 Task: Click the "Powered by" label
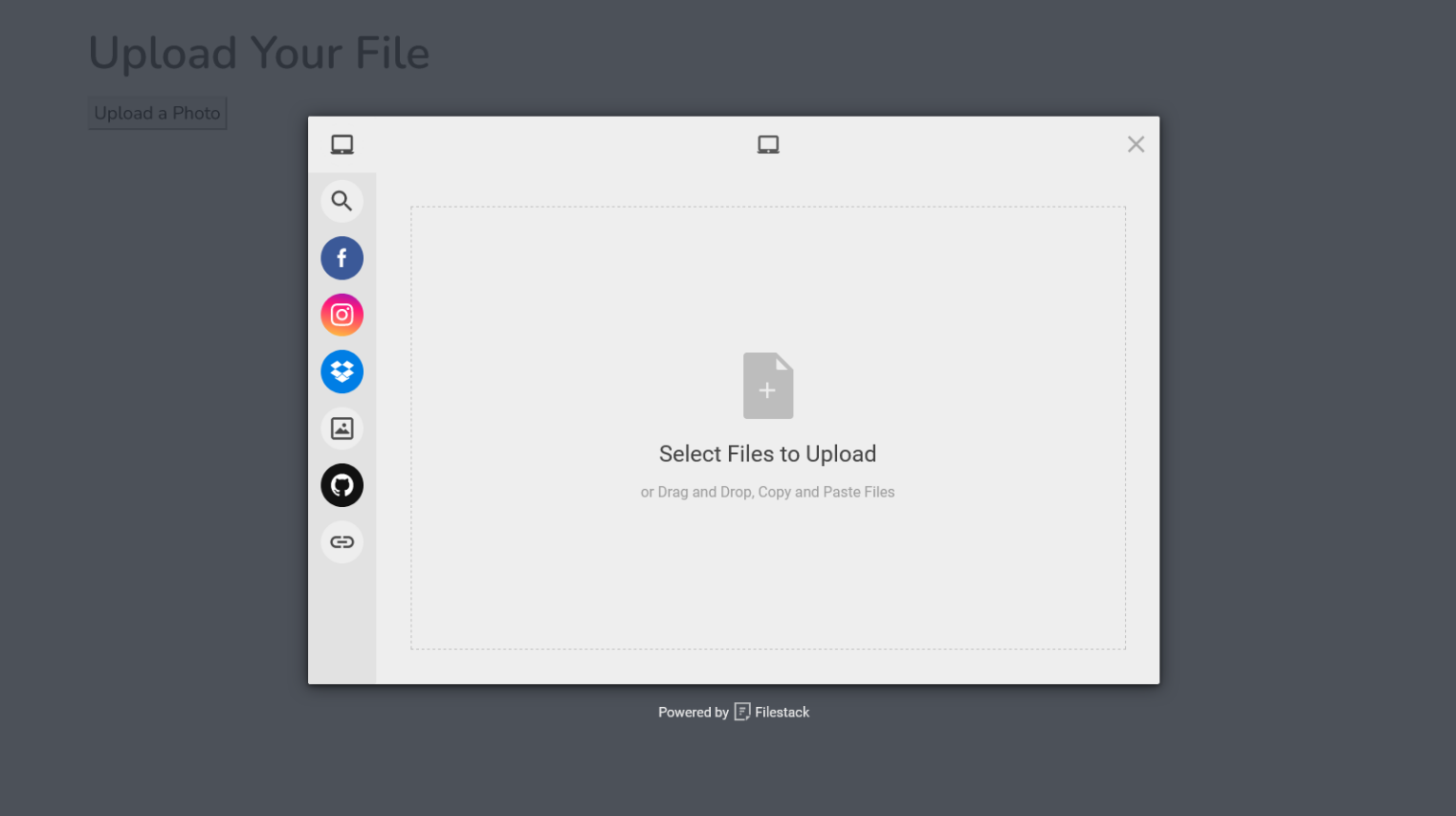click(x=693, y=712)
